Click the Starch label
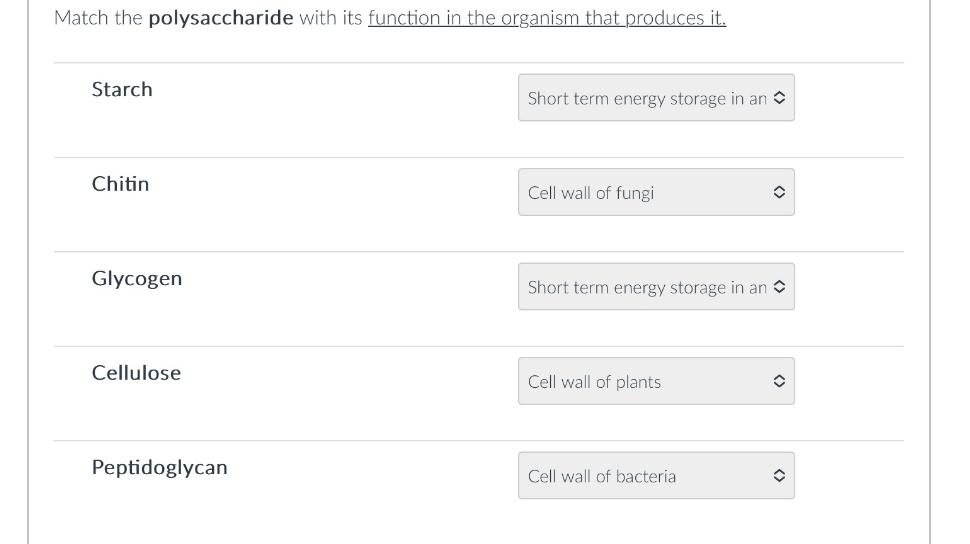 tap(122, 90)
